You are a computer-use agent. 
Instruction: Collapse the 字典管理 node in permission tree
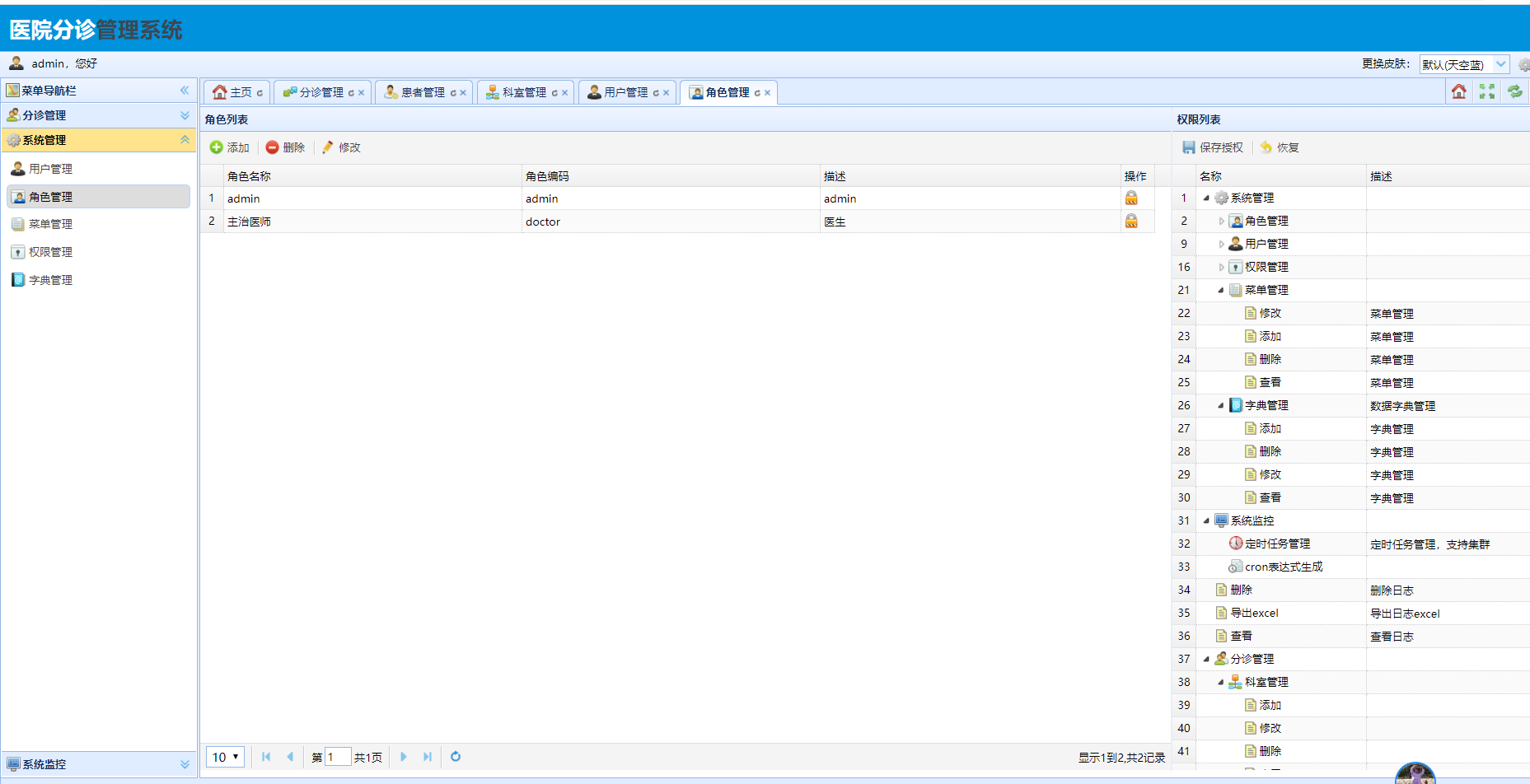[x=1221, y=405]
